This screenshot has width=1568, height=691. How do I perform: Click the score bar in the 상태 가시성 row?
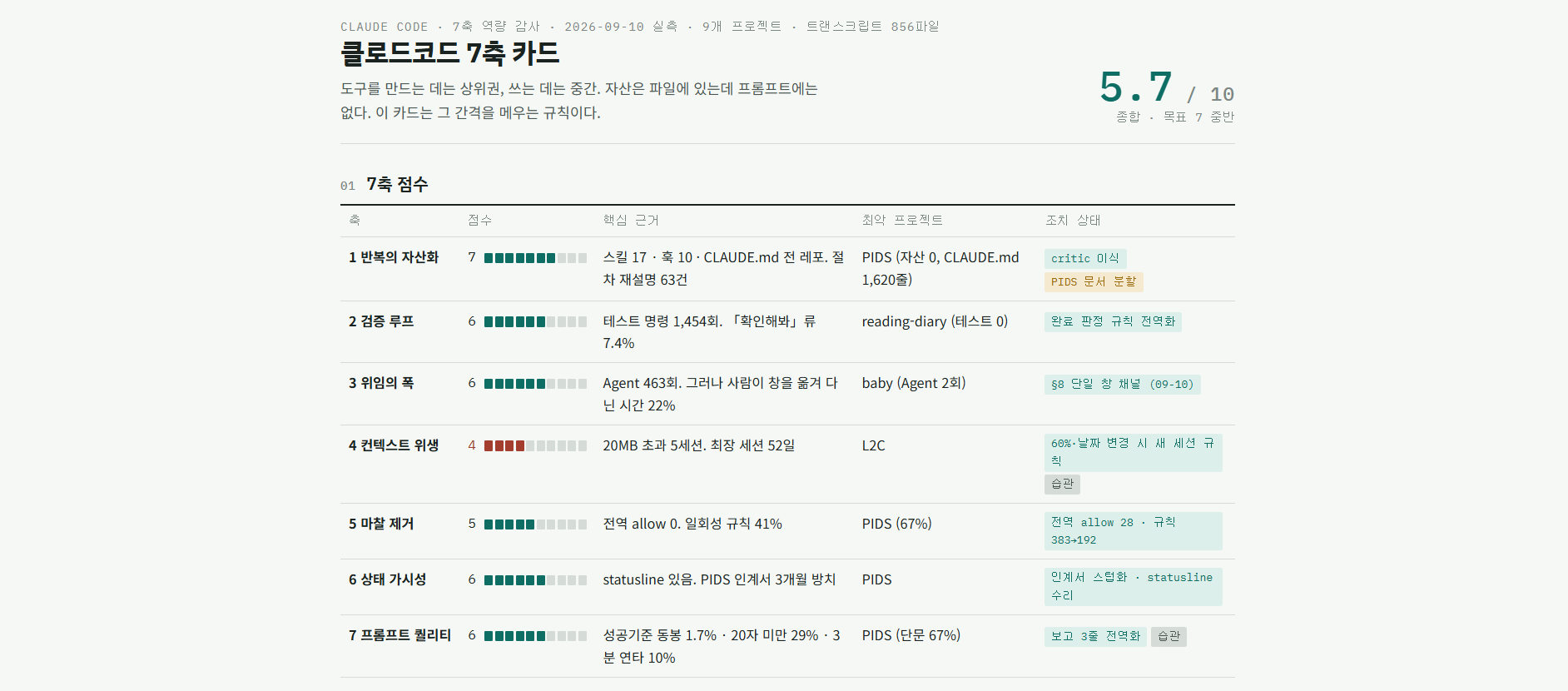tap(535, 580)
